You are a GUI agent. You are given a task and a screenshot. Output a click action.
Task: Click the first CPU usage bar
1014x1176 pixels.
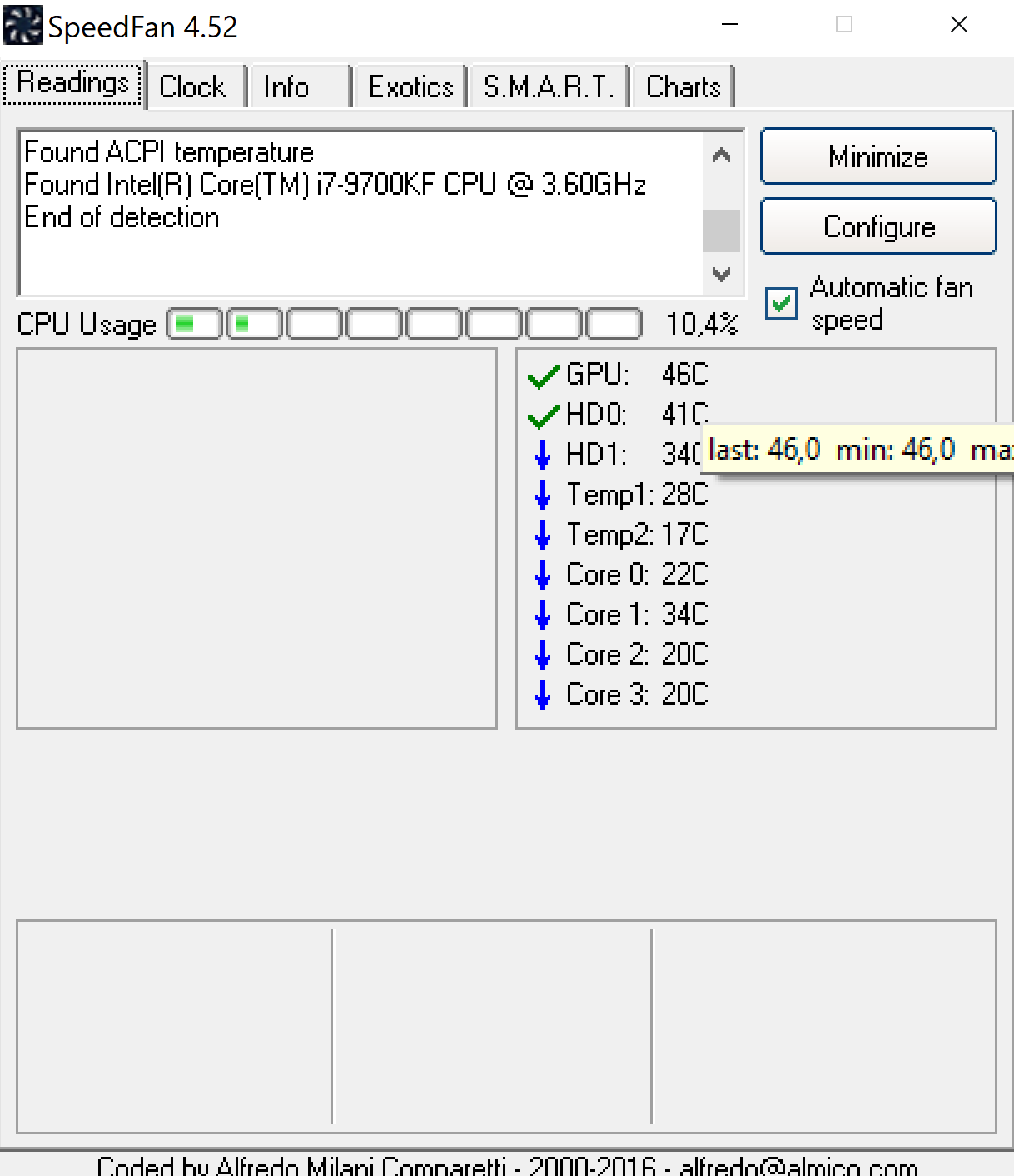click(x=195, y=324)
